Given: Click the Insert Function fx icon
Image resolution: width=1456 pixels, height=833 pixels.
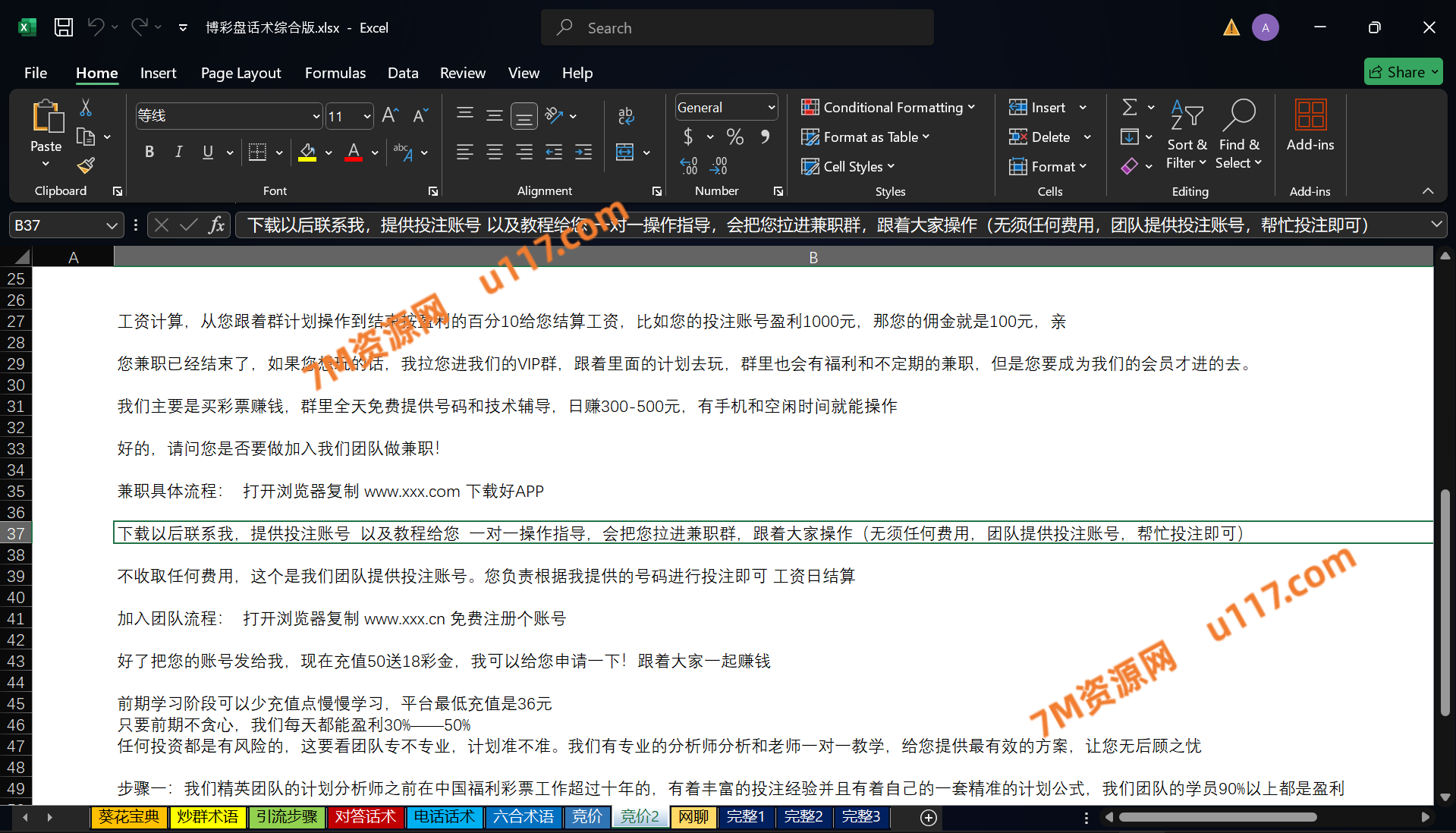Looking at the screenshot, I should point(216,225).
